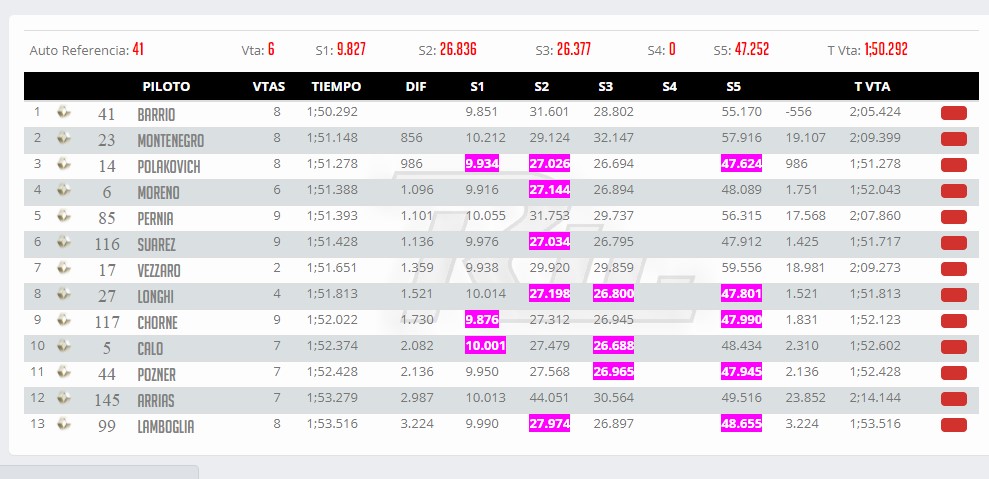Viewport: 989px width, 479px height.
Task: Click the PILOTO column header
Action: tap(166, 87)
